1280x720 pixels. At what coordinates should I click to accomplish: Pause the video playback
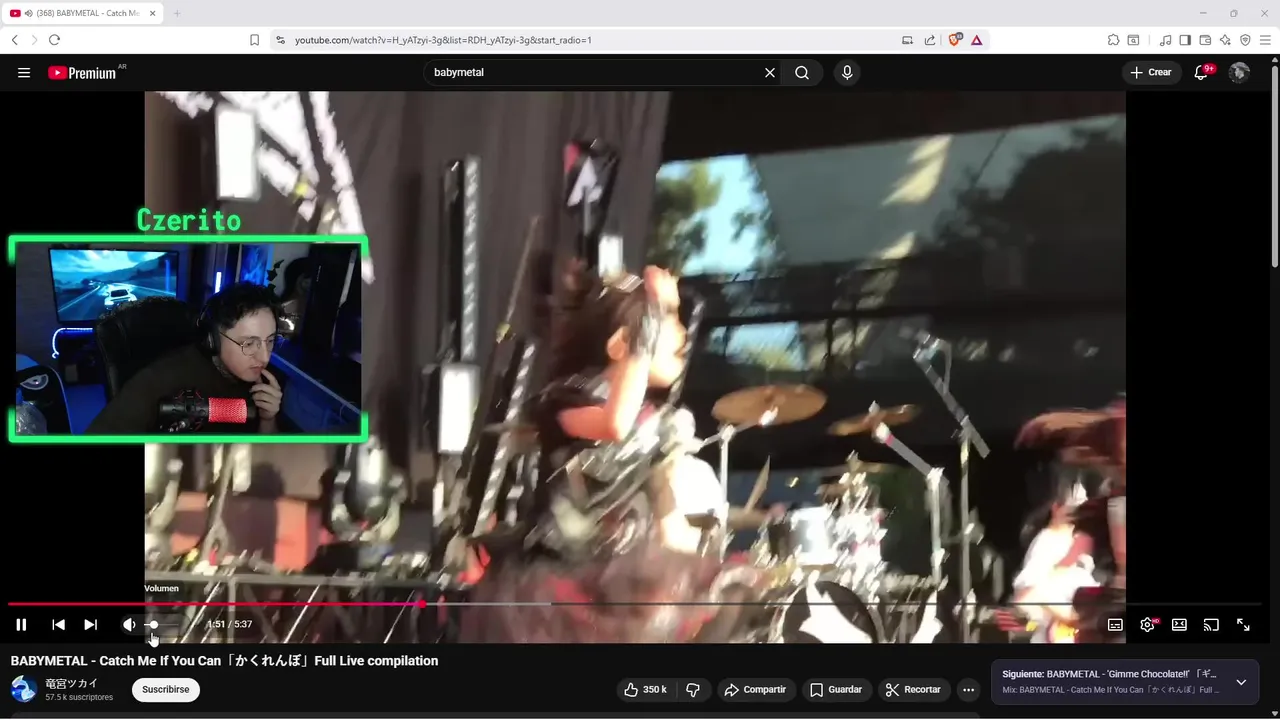[x=21, y=624]
